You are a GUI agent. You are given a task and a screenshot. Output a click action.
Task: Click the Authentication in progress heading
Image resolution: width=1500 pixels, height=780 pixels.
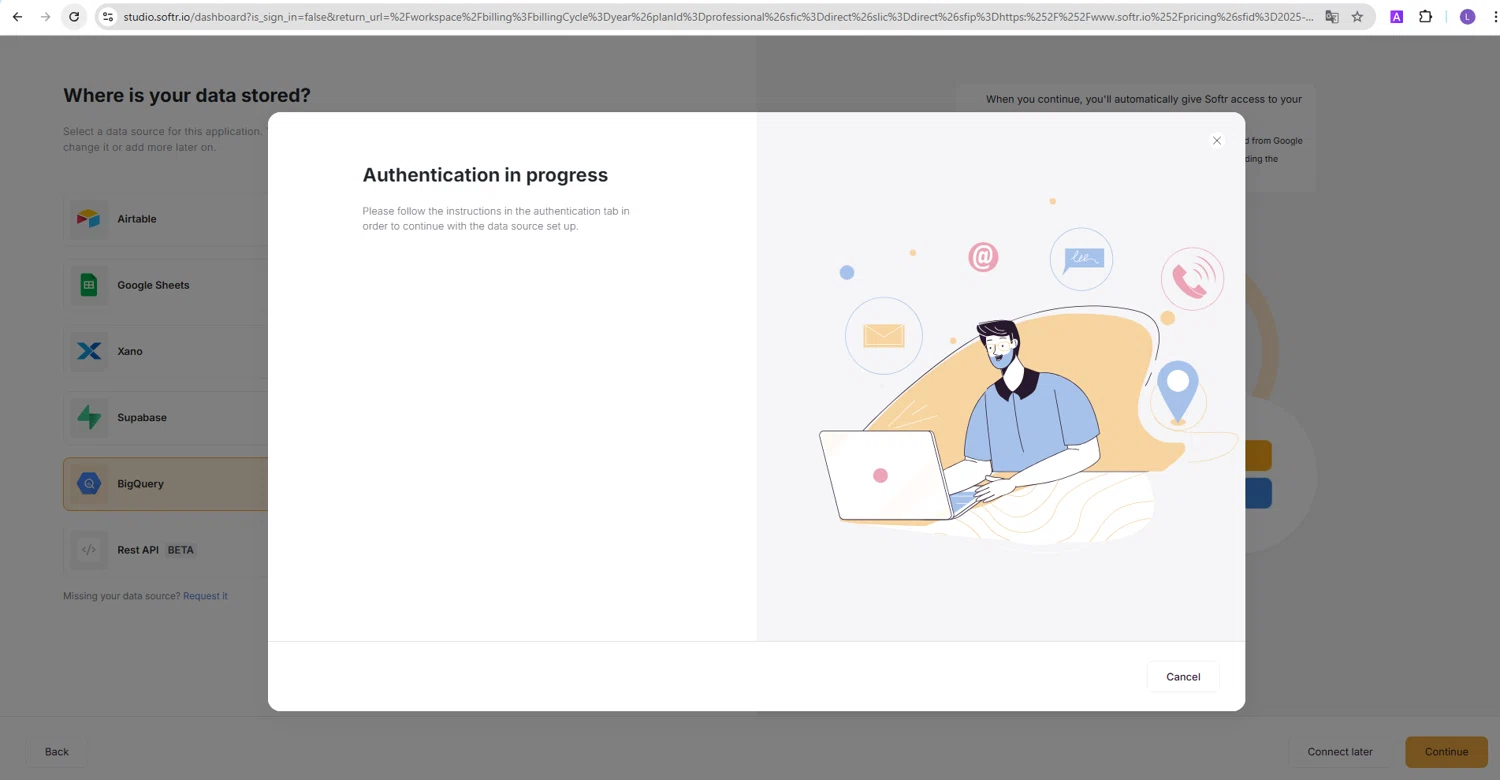click(485, 175)
